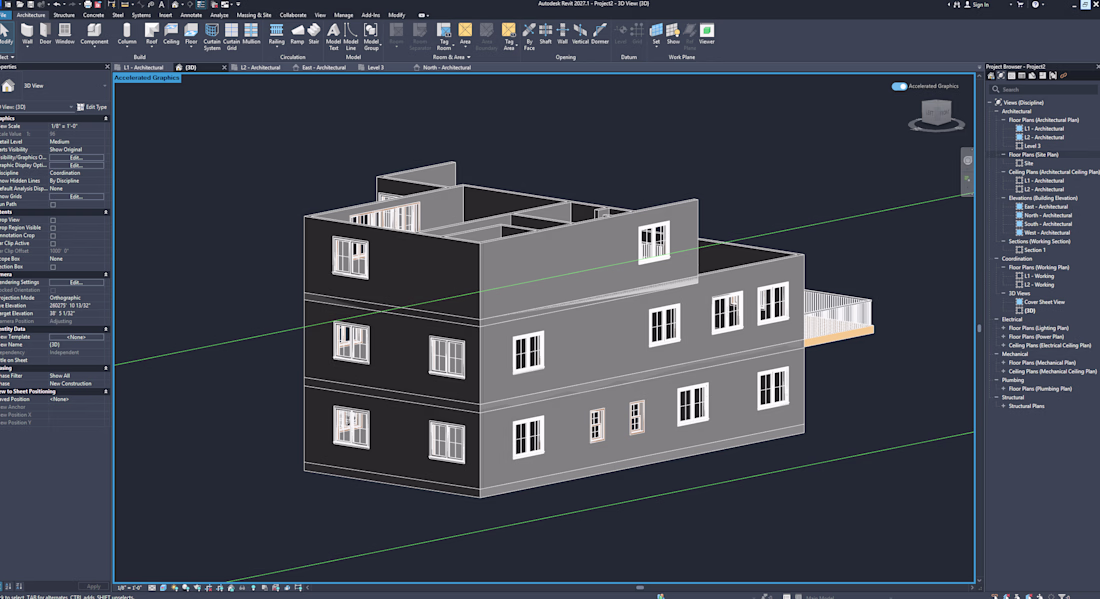Activate the Shaft opening tool
Screen dimensions: 1100x599
point(545,34)
